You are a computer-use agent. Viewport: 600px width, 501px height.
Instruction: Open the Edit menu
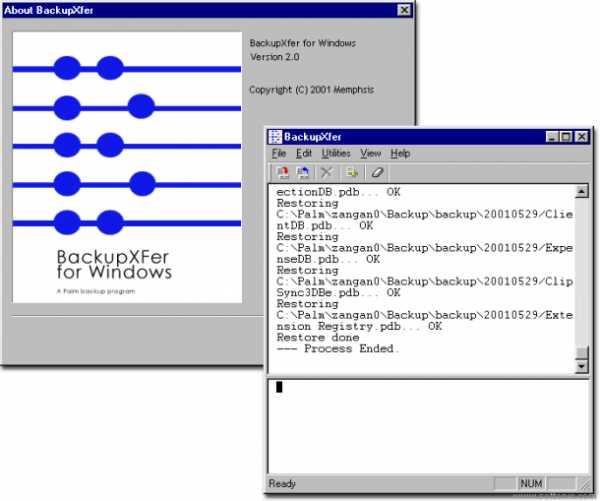coord(304,153)
